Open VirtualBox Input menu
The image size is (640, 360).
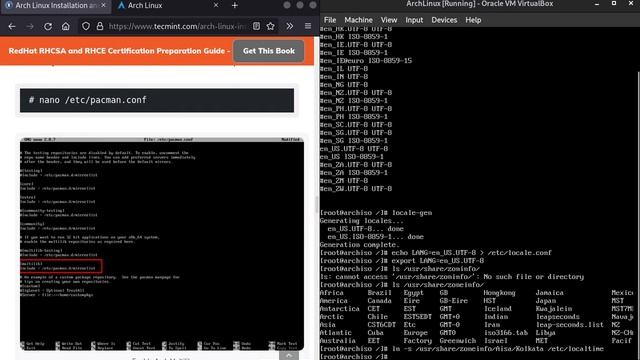(414, 20)
